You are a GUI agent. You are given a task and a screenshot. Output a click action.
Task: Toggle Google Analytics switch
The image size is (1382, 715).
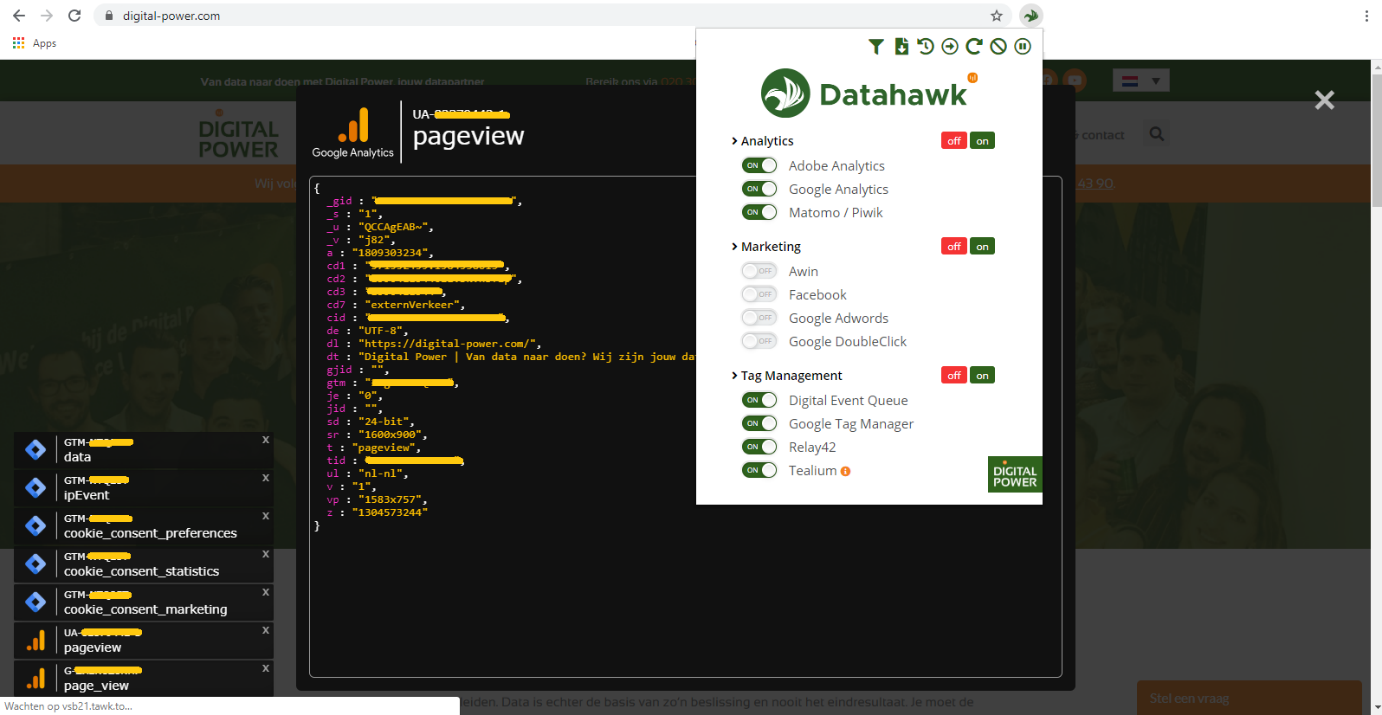tap(759, 188)
